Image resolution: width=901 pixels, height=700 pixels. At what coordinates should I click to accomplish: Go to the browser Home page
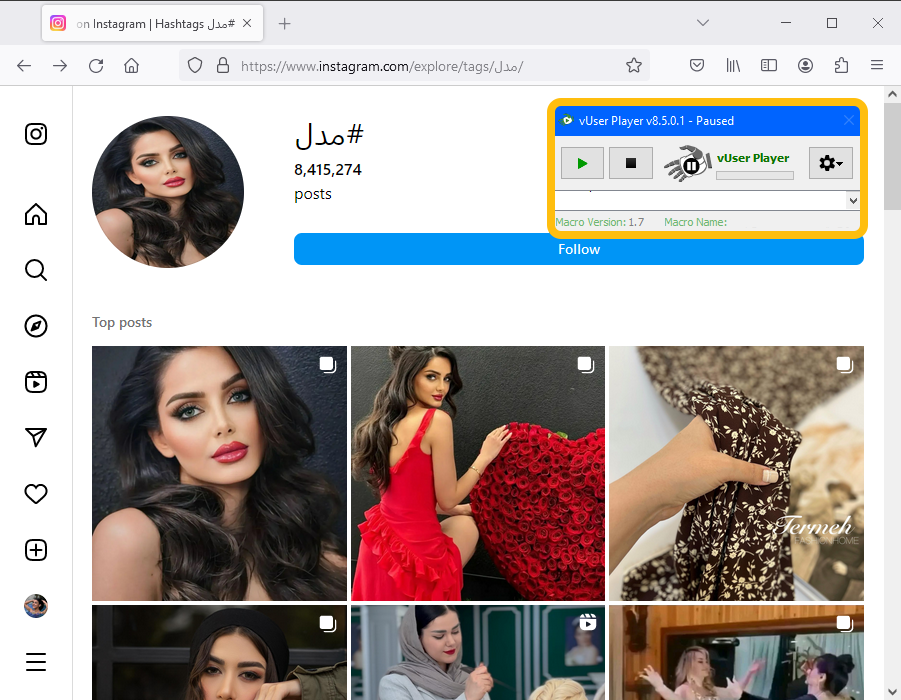[132, 66]
